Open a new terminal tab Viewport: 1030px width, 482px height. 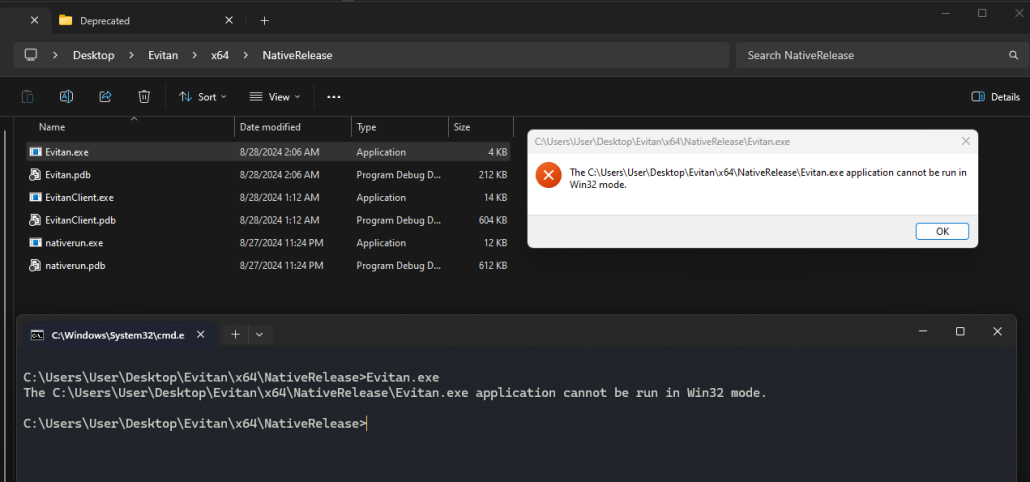(235, 335)
